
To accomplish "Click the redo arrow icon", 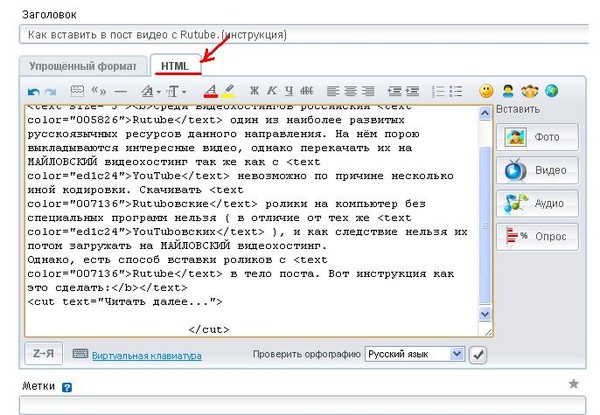I will (x=50, y=92).
